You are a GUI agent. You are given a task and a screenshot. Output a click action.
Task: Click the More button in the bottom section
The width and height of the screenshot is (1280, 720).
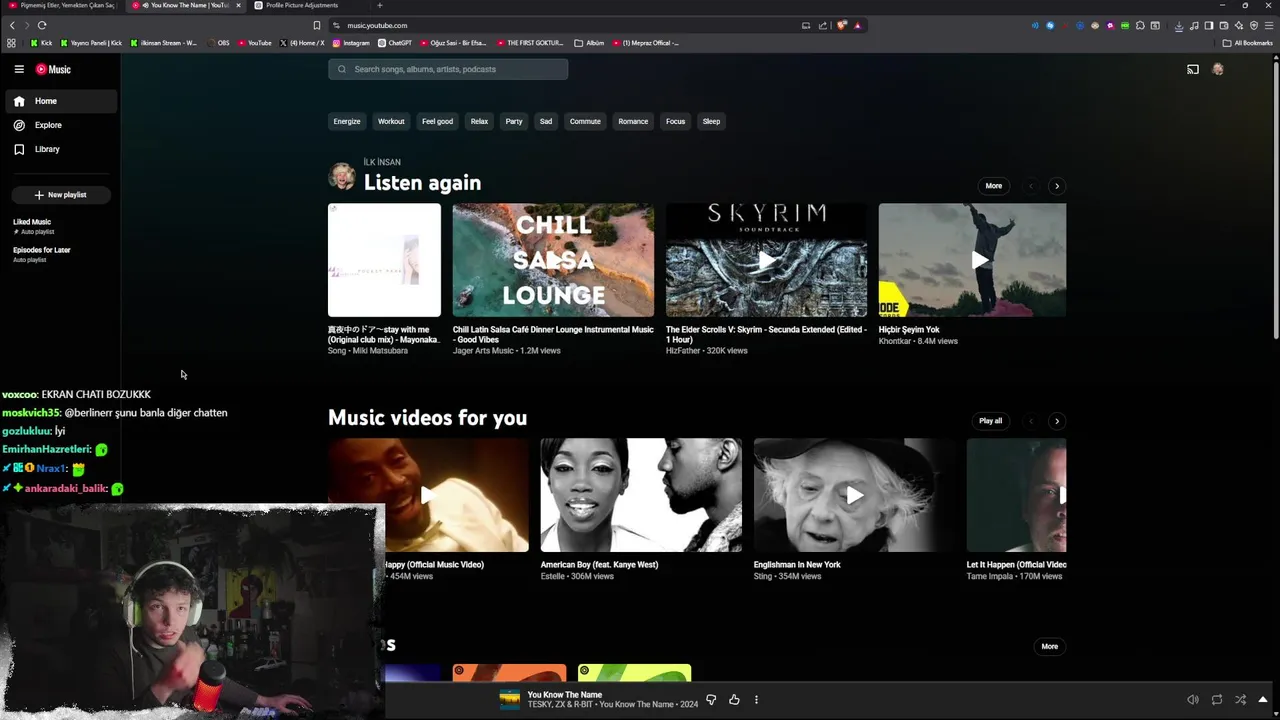pos(1049,646)
